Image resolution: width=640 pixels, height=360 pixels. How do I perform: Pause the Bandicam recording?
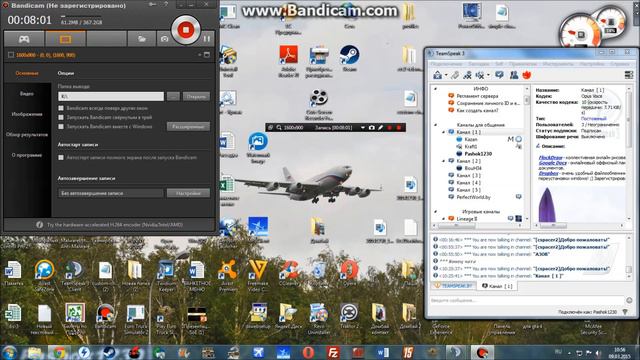(x=207, y=39)
